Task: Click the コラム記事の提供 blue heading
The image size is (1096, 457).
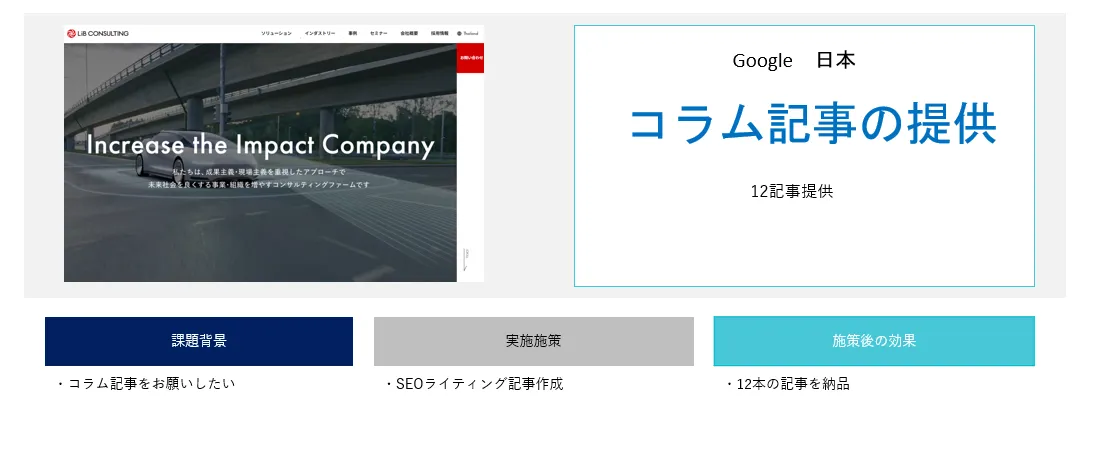Action: pos(813,124)
